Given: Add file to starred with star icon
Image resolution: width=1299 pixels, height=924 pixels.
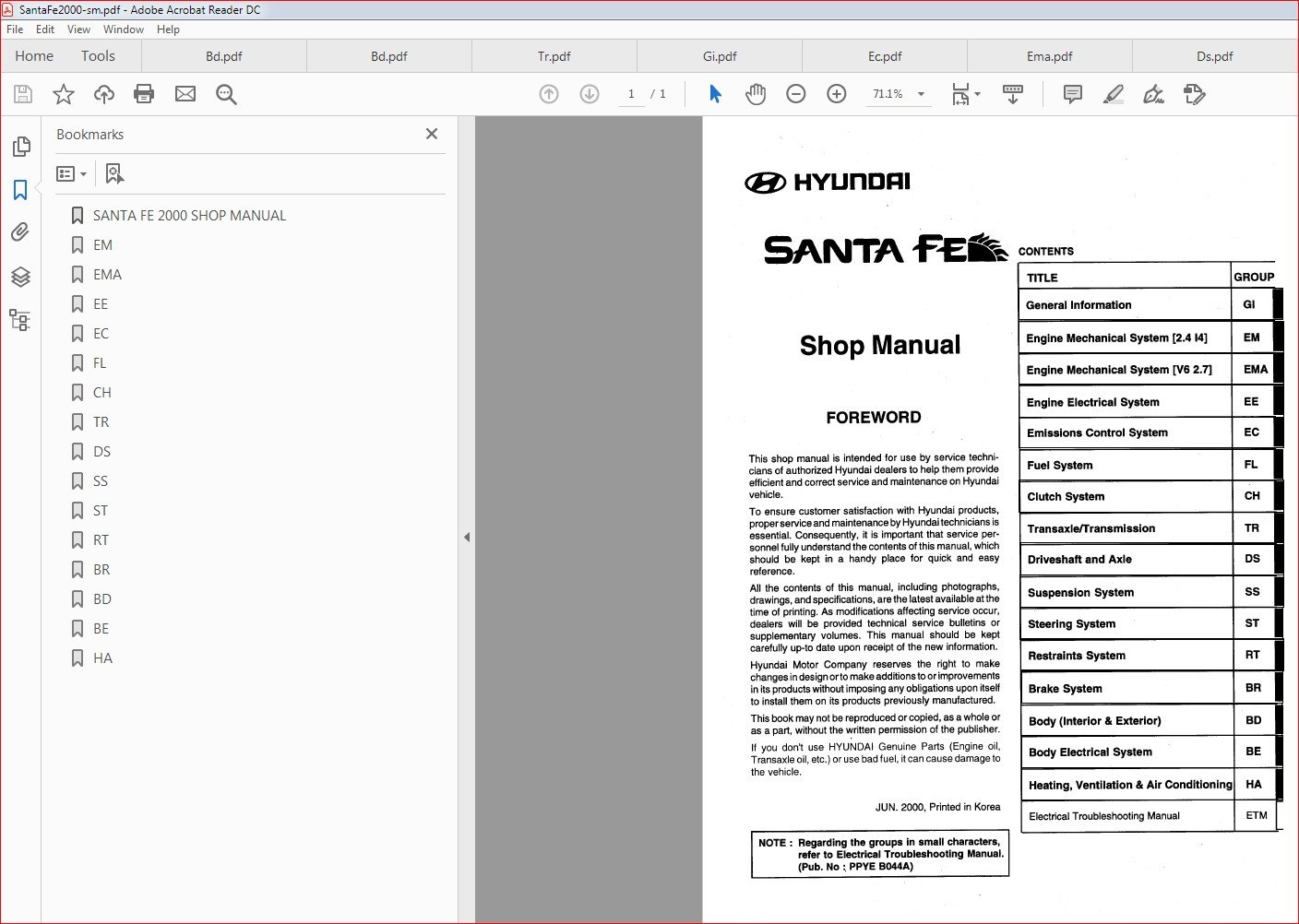Looking at the screenshot, I should coord(64,94).
